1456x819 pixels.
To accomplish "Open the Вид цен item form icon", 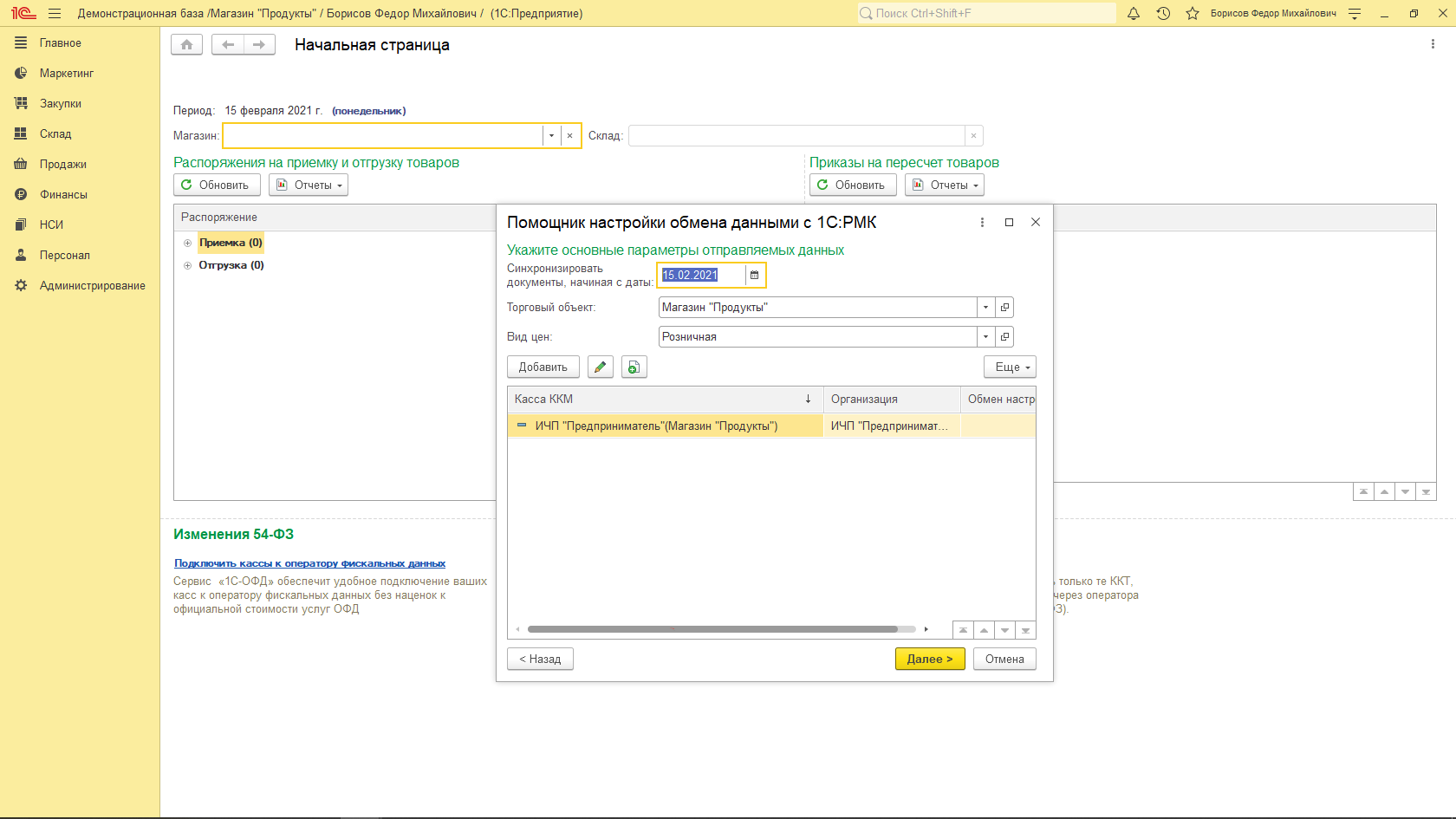I will 1004,336.
